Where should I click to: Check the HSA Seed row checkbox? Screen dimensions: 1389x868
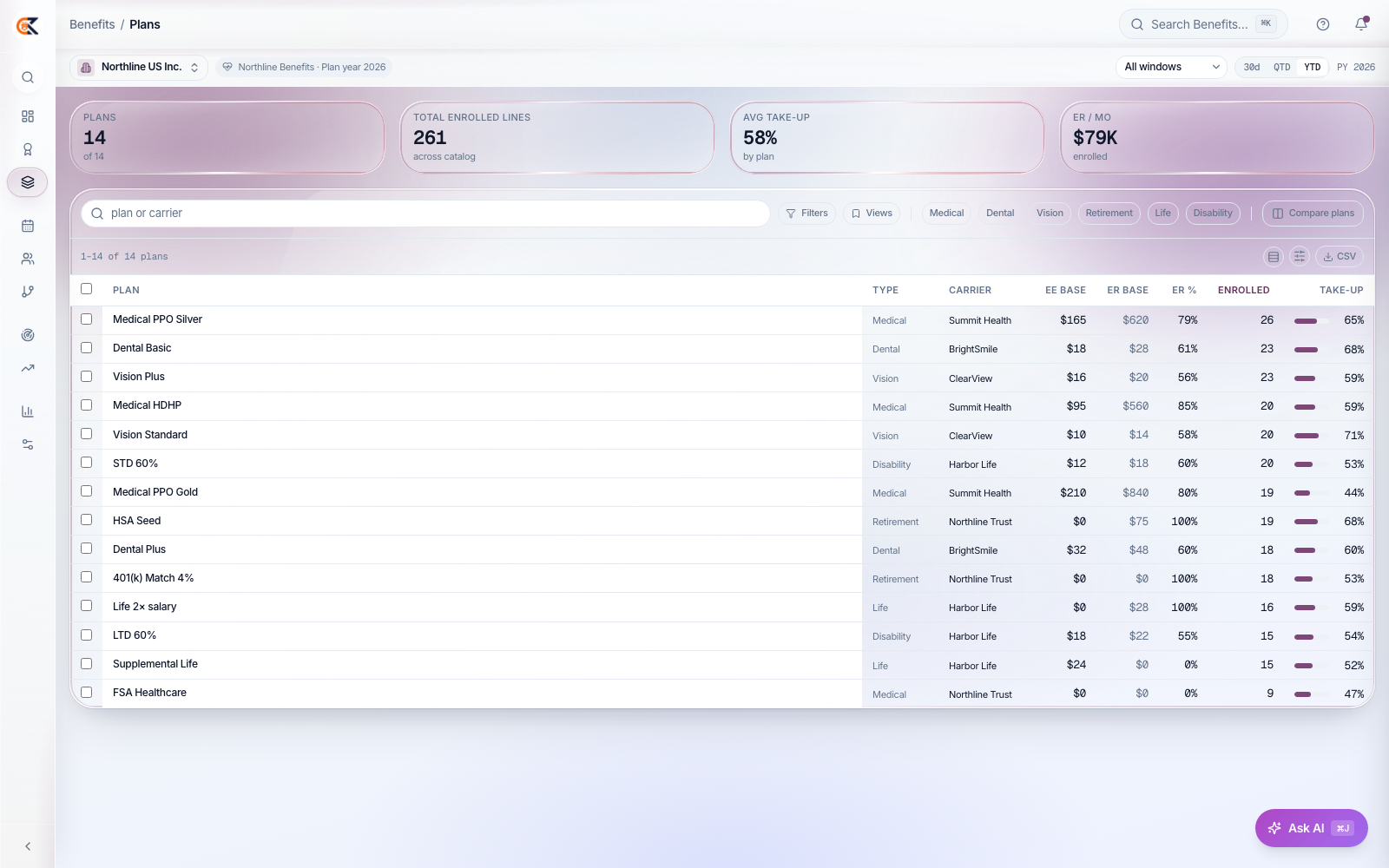(86, 520)
